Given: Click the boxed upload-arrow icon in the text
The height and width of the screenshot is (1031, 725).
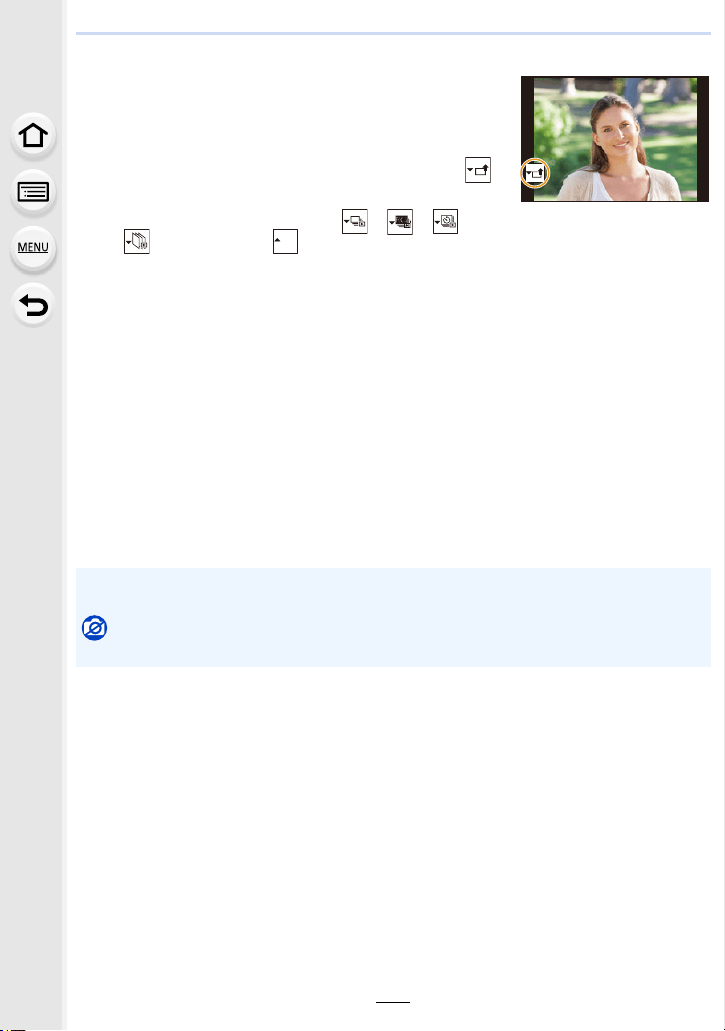Looking at the screenshot, I should pyautogui.click(x=478, y=170).
